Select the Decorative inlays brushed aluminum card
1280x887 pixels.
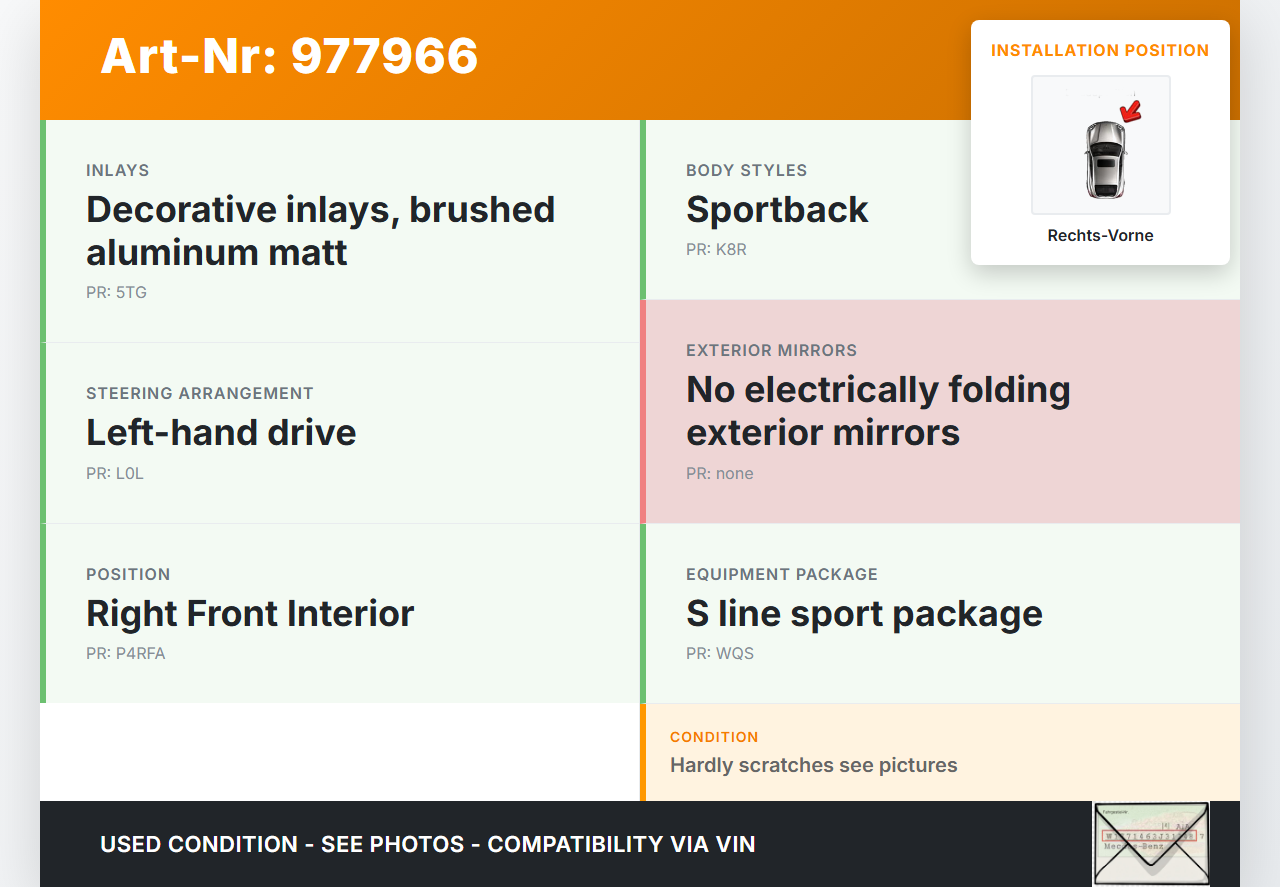[x=340, y=231]
